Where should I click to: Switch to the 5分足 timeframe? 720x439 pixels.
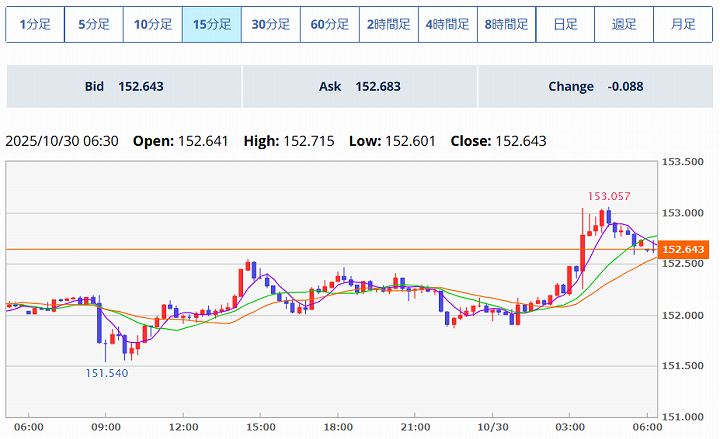click(94, 24)
